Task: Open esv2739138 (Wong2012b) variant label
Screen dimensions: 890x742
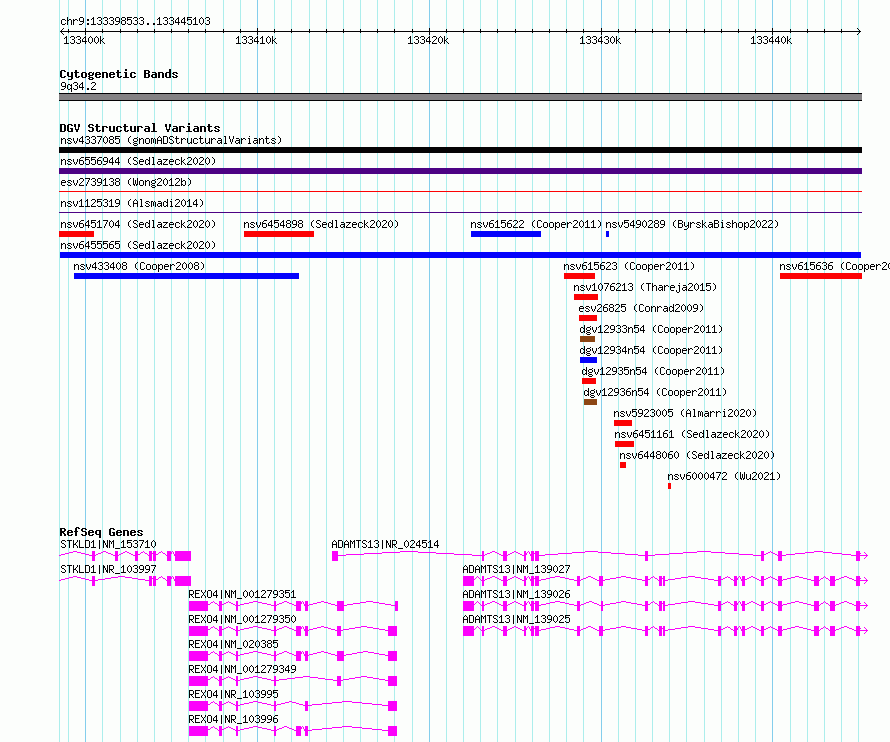Action: 126,182
